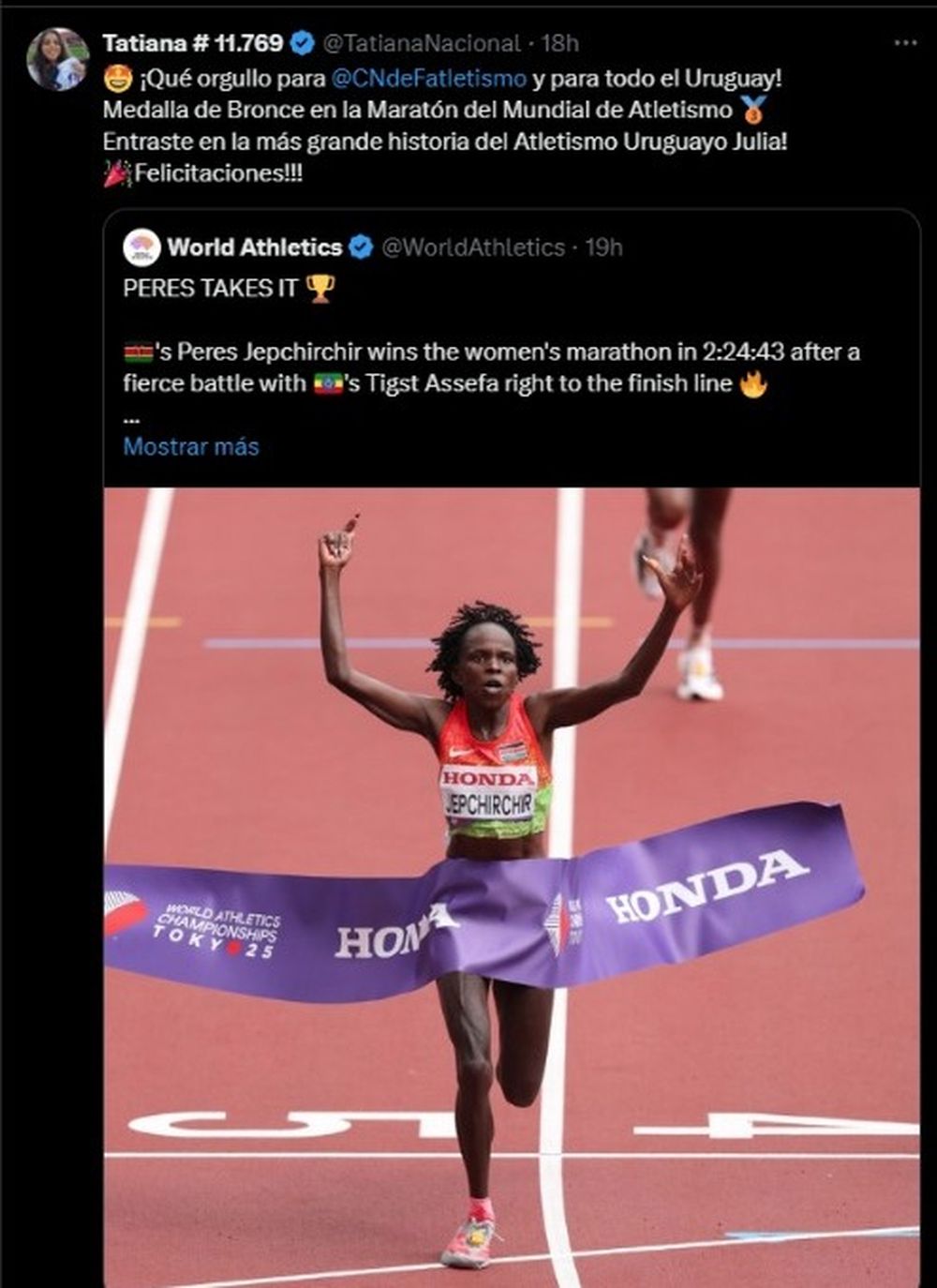Open the @CNdeFatletismo mention link
This screenshot has width=937, height=1288.
(429, 77)
